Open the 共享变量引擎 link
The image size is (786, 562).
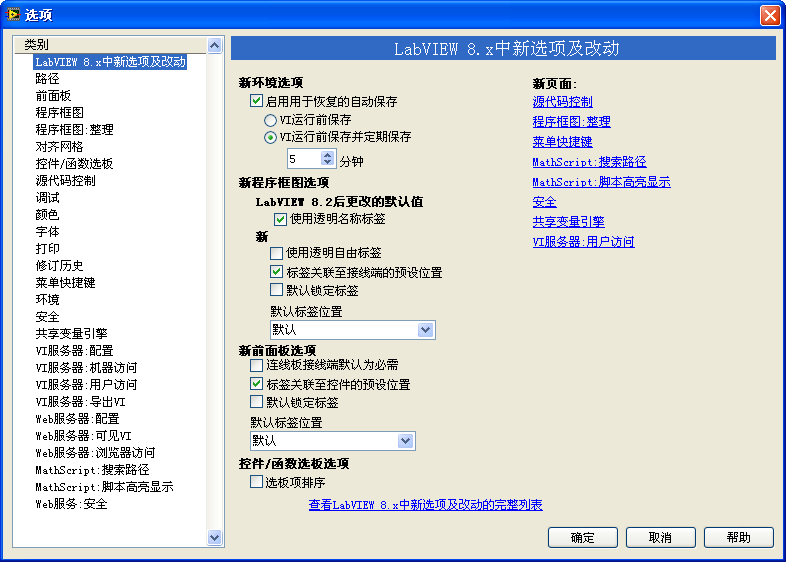(568, 222)
